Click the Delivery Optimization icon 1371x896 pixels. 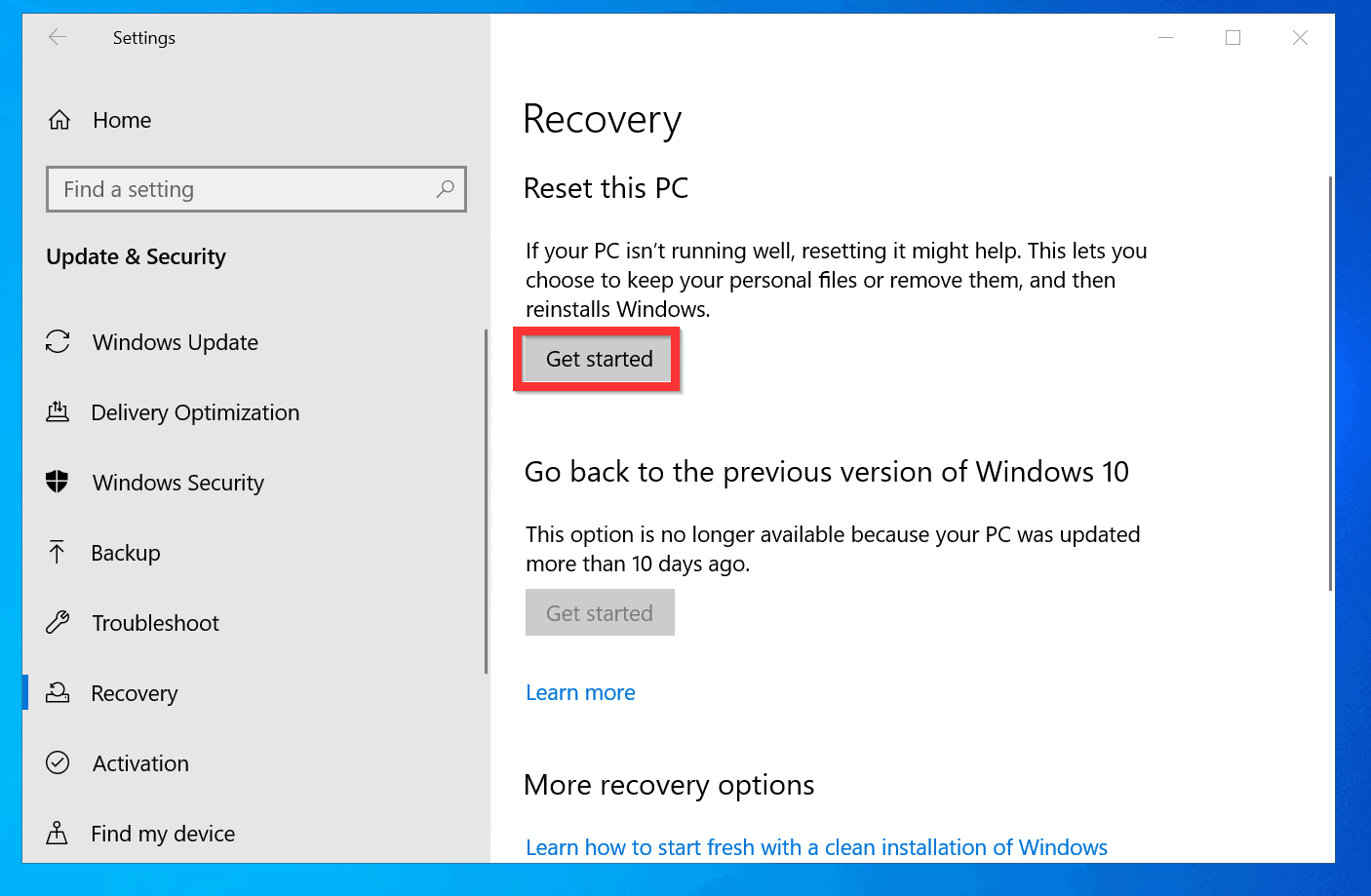click(59, 411)
